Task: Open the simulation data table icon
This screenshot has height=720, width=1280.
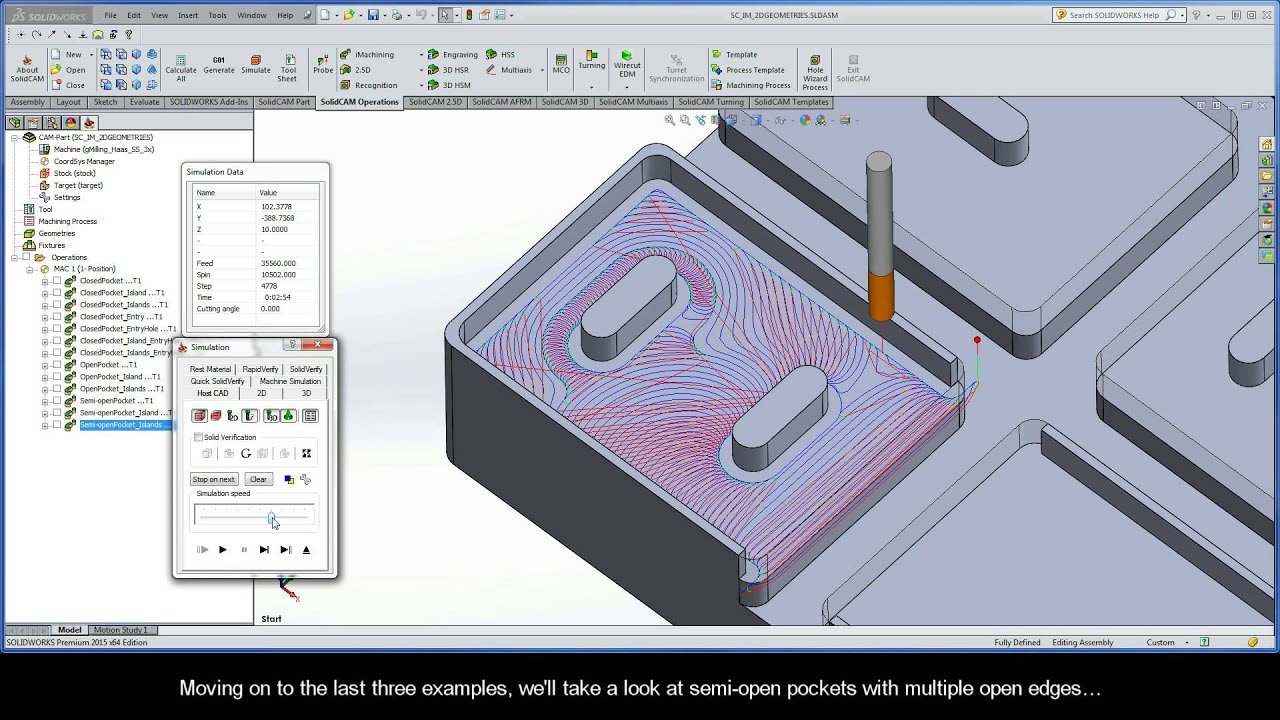Action: tap(309, 416)
